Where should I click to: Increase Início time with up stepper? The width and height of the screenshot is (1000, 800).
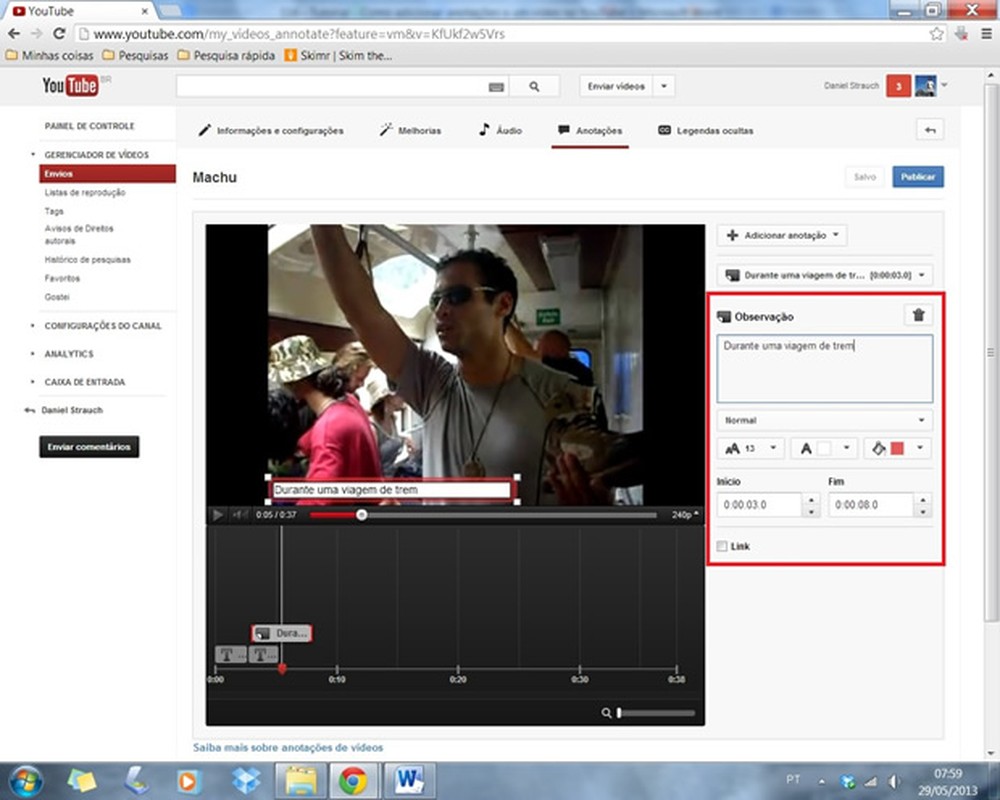811,499
